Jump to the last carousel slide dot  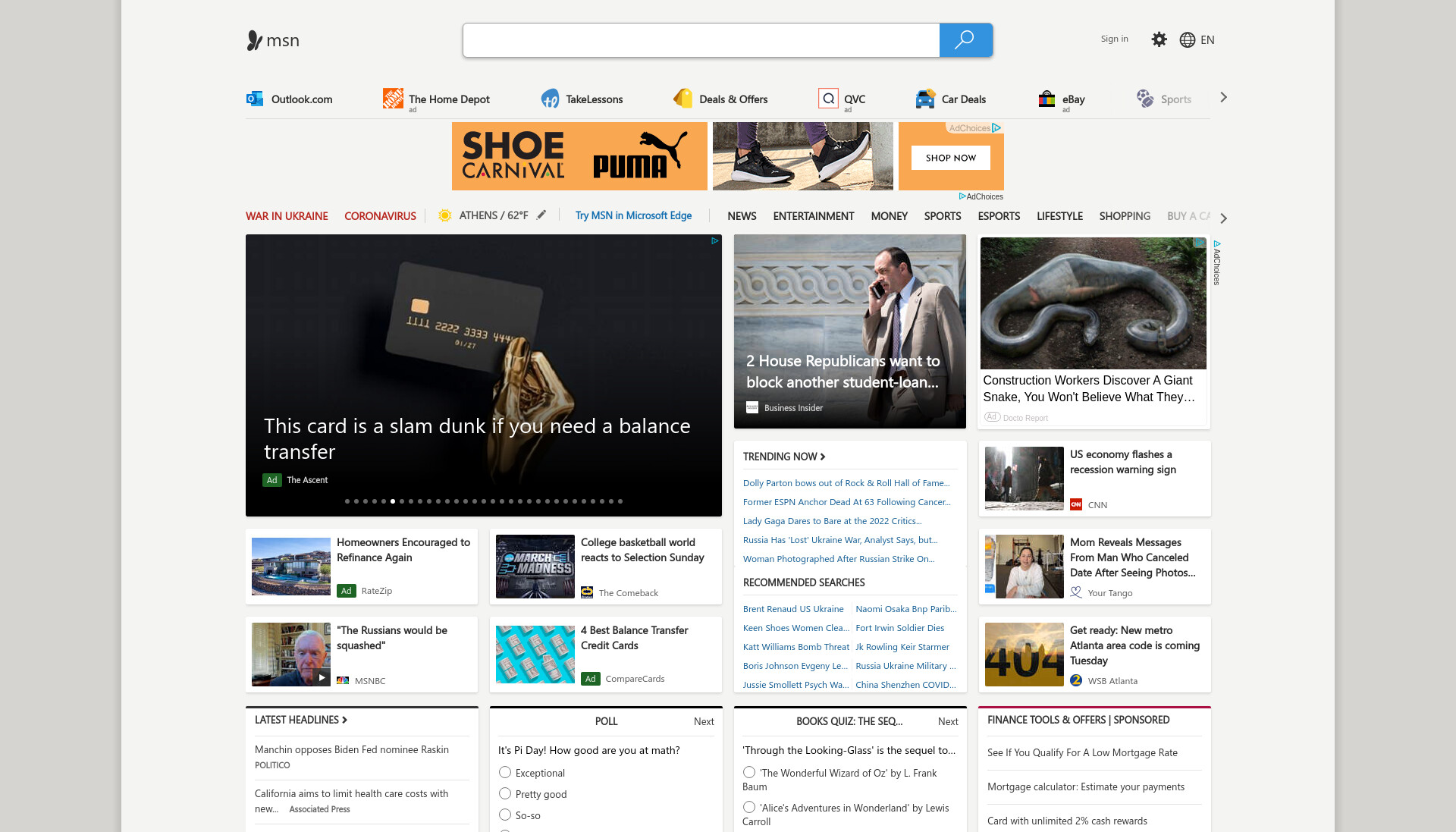(620, 501)
